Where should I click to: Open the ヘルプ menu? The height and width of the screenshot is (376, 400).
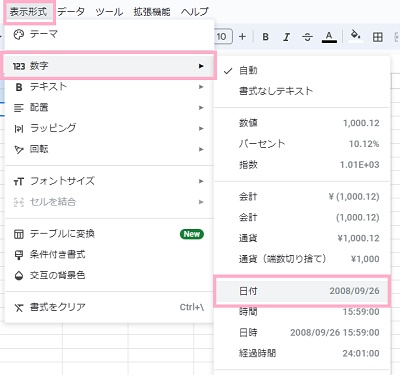195,12
